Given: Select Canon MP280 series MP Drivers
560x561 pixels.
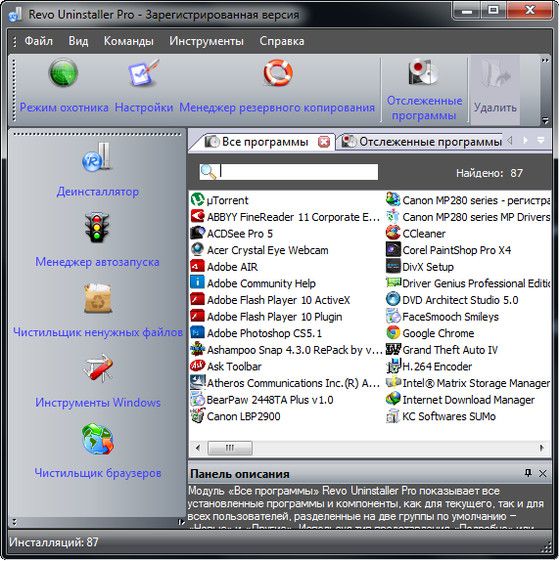Looking at the screenshot, I should (x=468, y=217).
